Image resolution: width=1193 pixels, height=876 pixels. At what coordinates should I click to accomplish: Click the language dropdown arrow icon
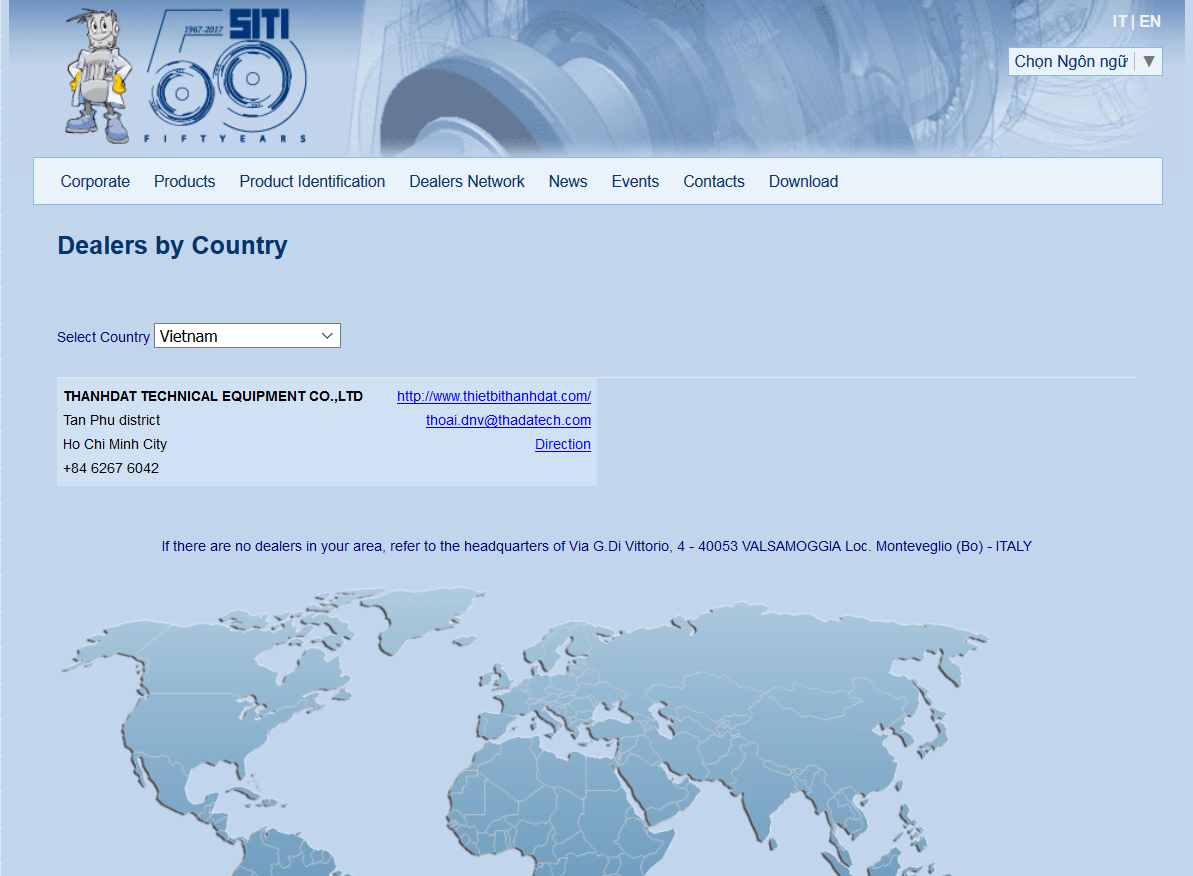point(1149,62)
